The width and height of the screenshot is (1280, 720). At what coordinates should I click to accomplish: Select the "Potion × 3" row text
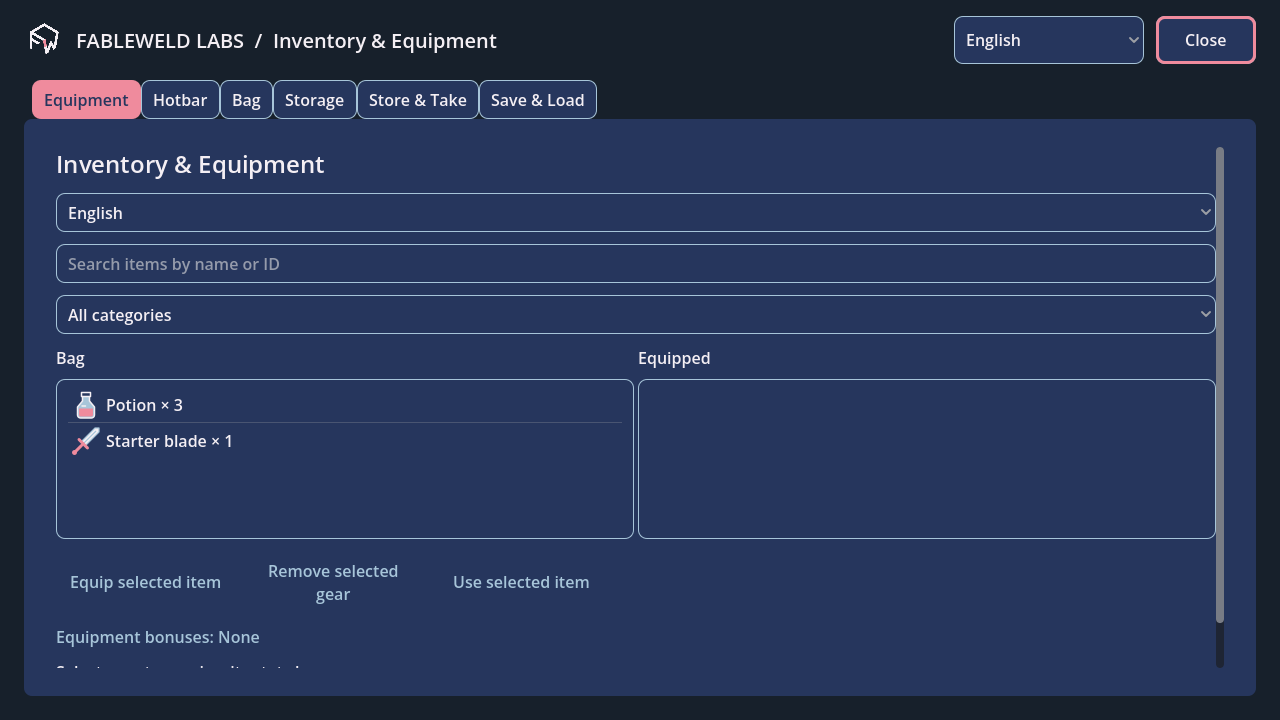[144, 405]
